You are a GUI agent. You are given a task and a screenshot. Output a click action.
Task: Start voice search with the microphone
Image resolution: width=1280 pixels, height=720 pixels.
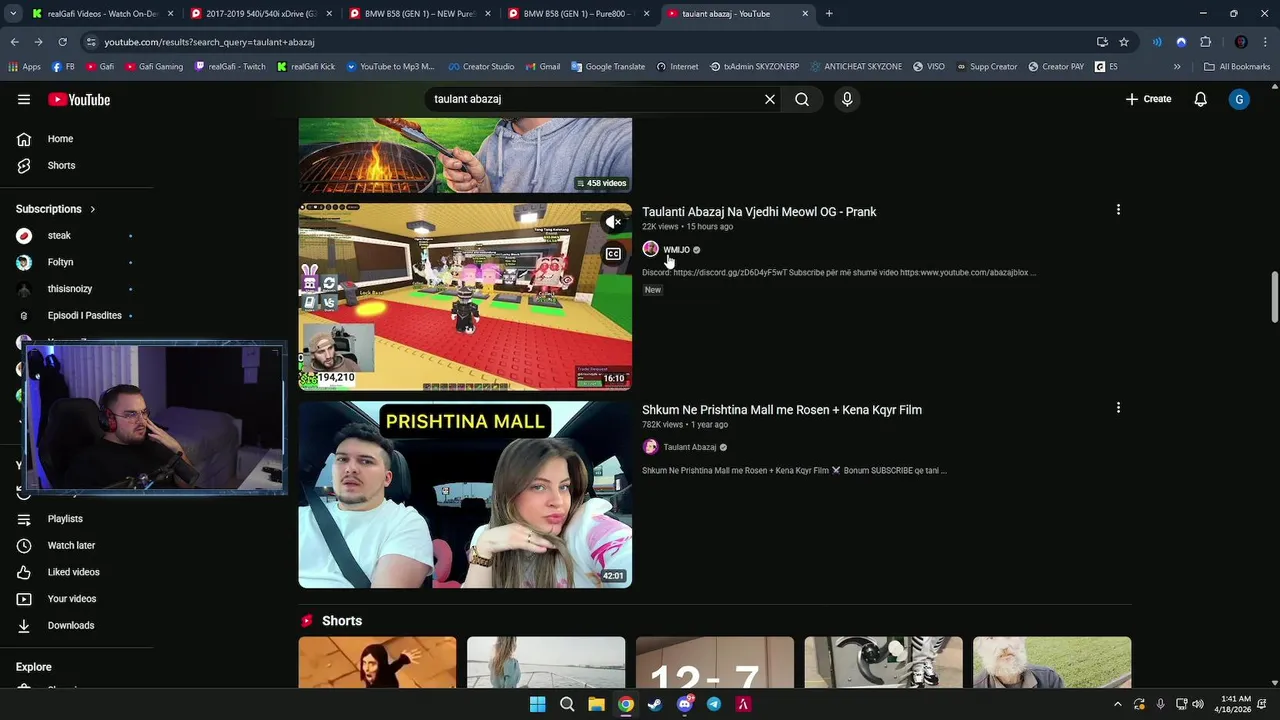click(x=847, y=99)
